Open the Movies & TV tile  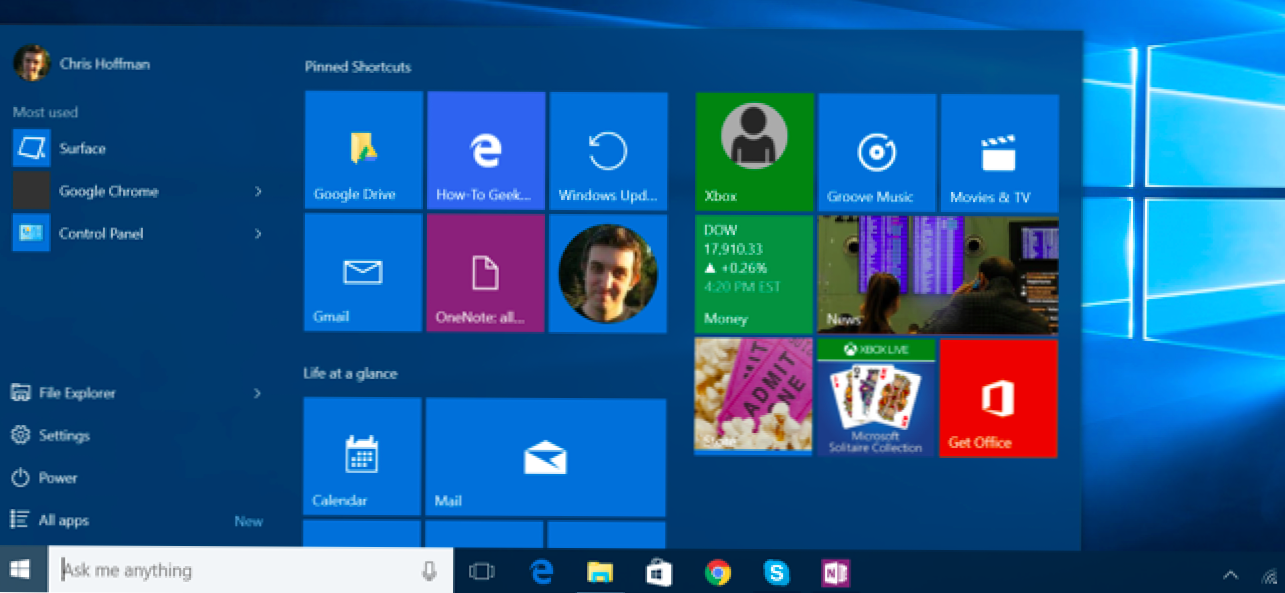(999, 152)
